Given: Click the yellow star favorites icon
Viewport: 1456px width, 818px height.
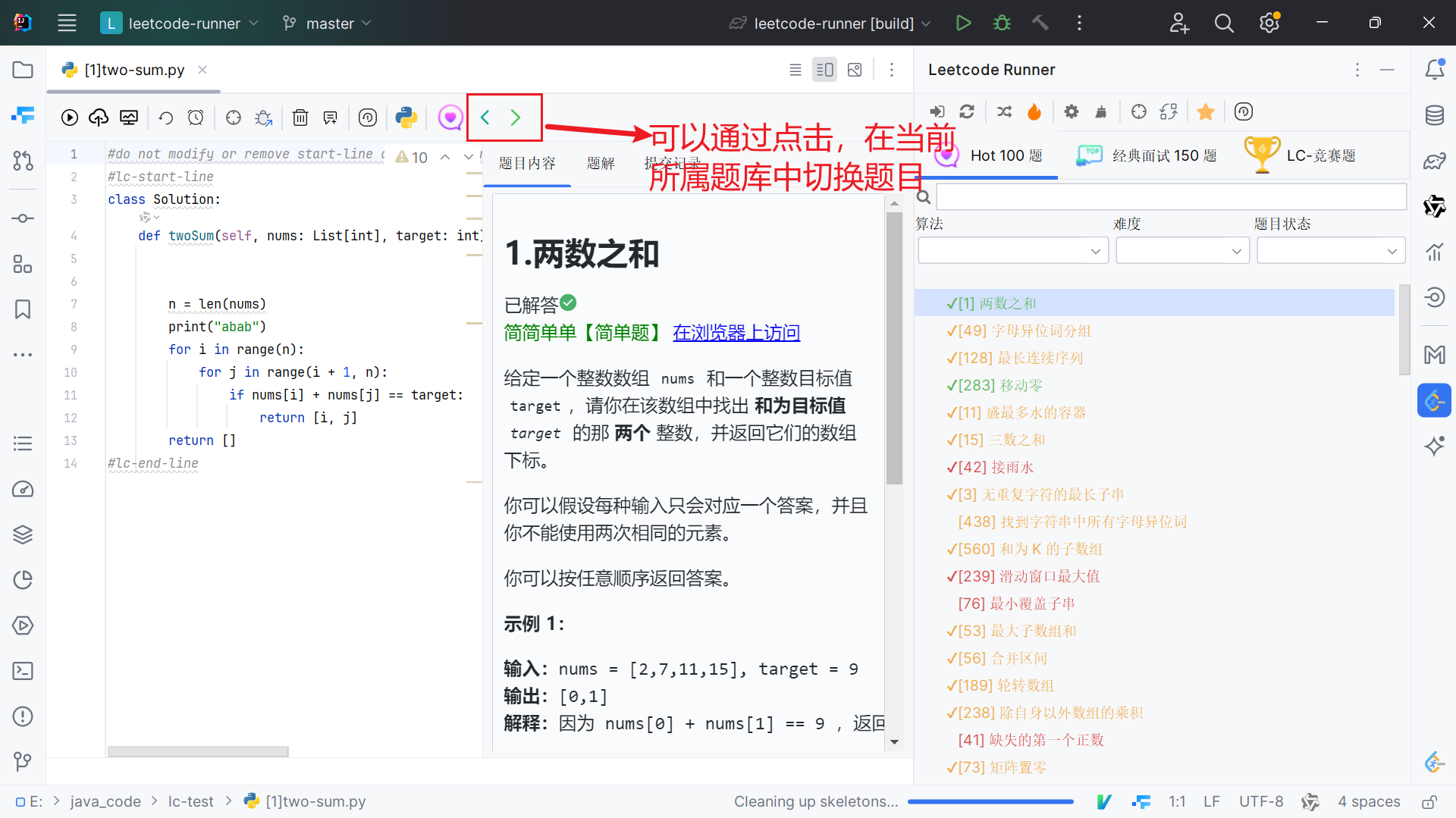Looking at the screenshot, I should (x=1205, y=112).
